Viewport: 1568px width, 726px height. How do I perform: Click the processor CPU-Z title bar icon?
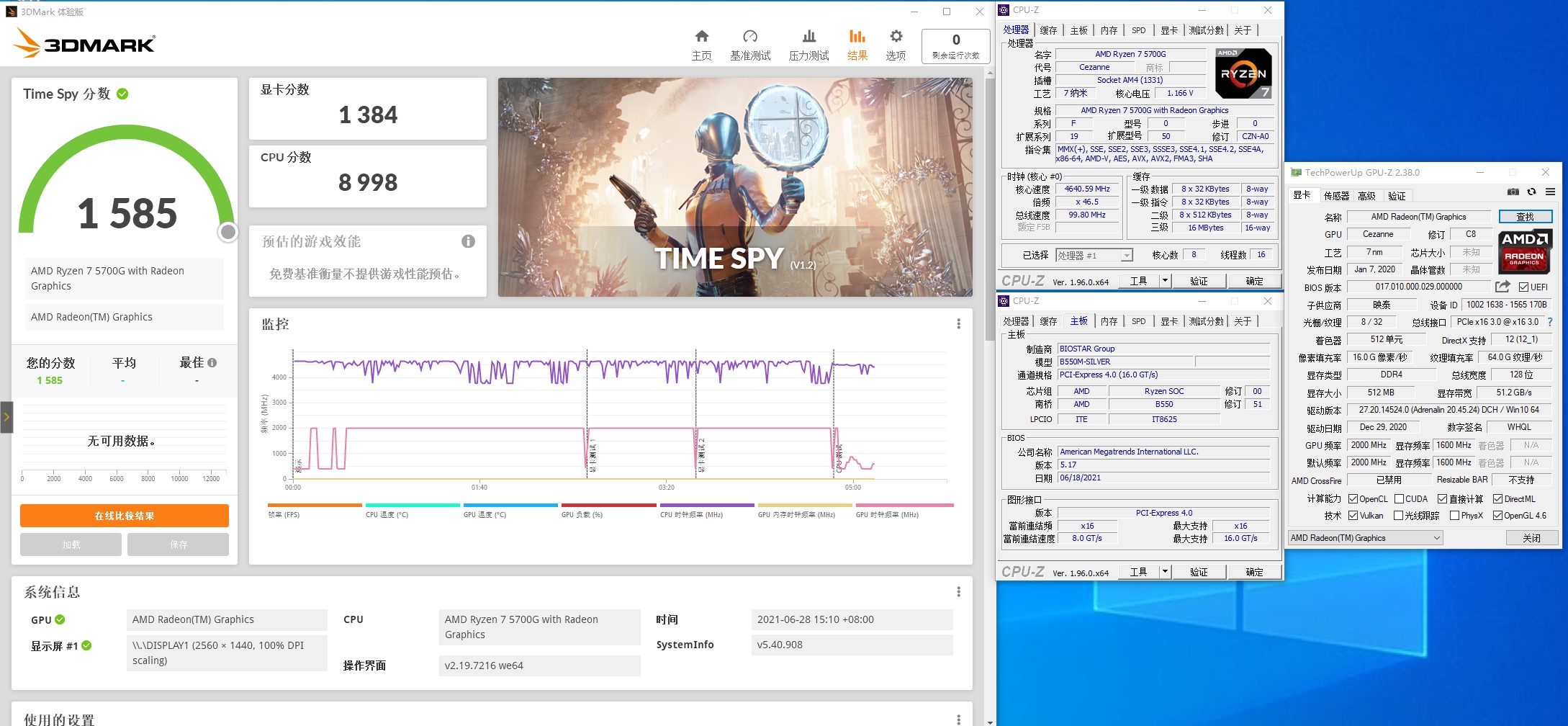click(1004, 10)
